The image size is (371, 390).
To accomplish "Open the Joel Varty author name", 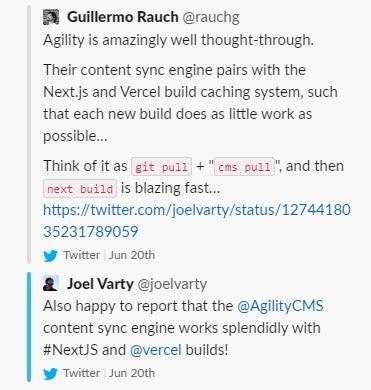I will coord(100,284).
